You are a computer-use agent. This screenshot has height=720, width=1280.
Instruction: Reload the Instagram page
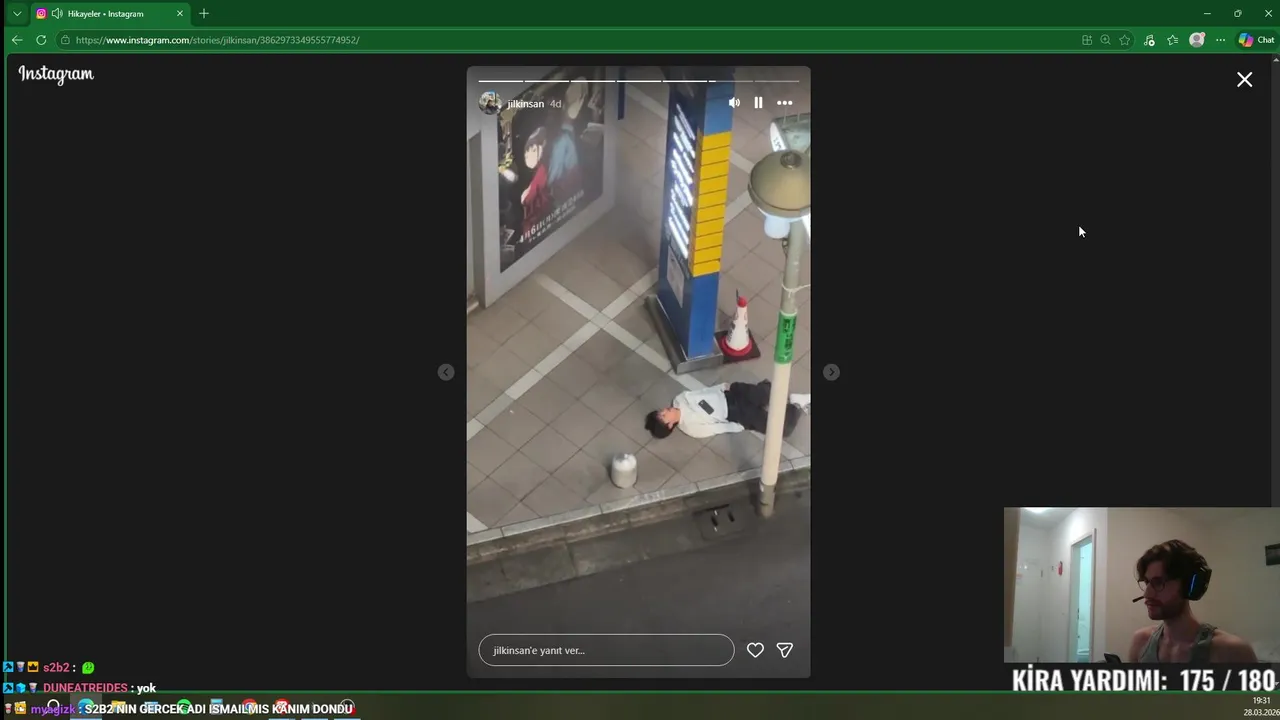(x=41, y=40)
